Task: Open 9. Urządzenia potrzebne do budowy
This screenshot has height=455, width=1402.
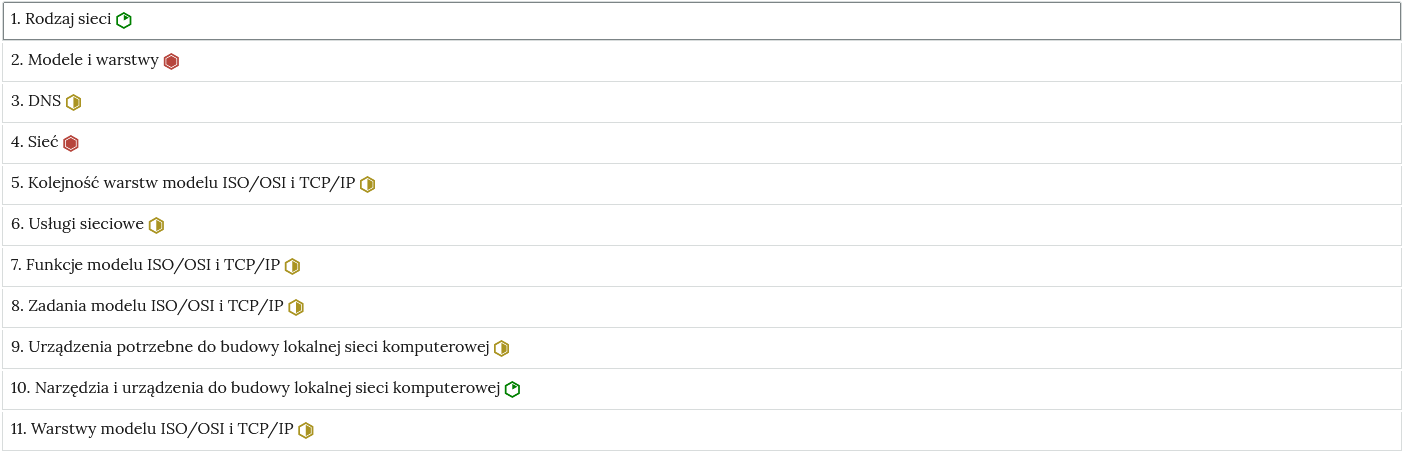Action: pyautogui.click(x=701, y=348)
